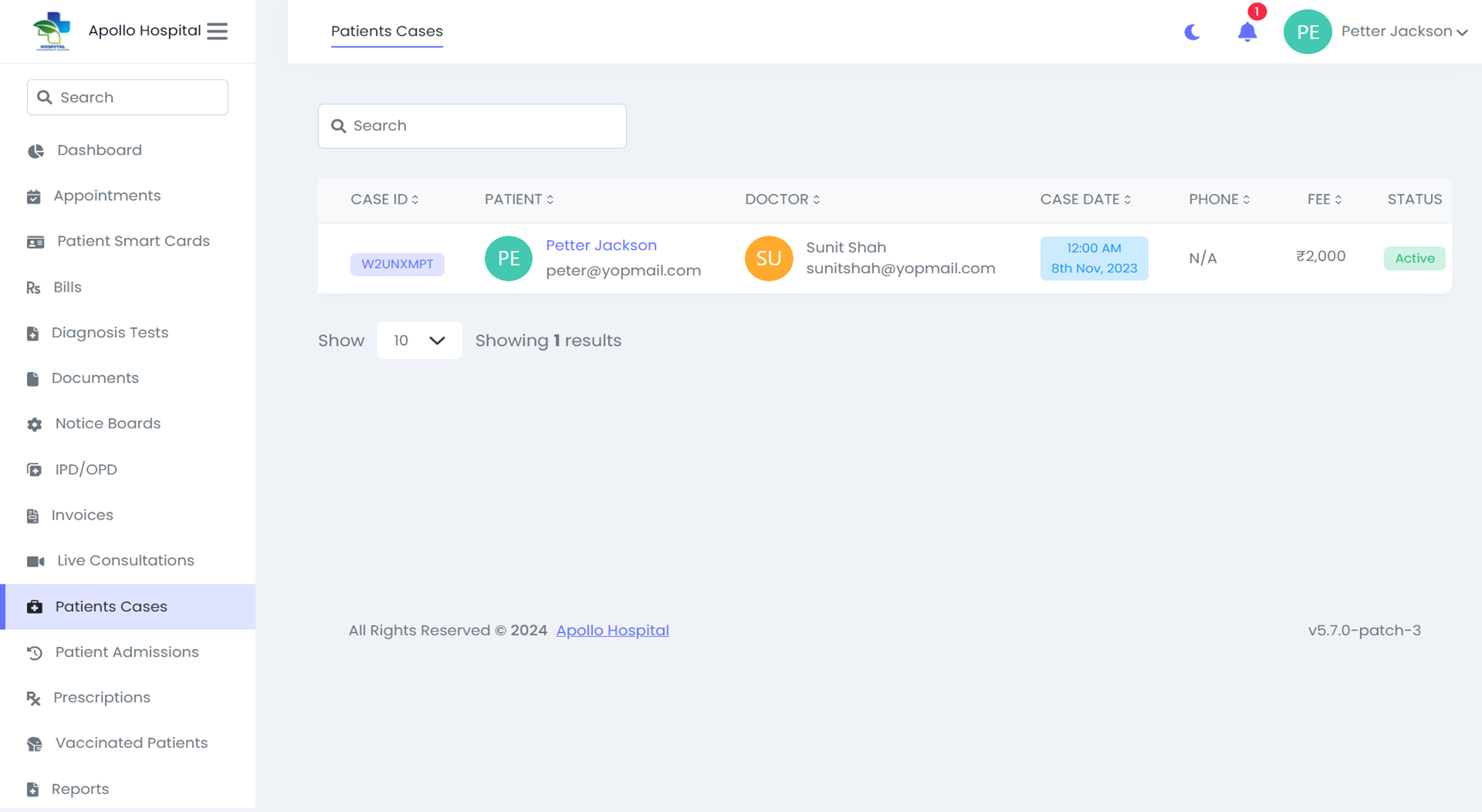
Task: Click the Apollo Hospital footer link
Action: (x=612, y=630)
